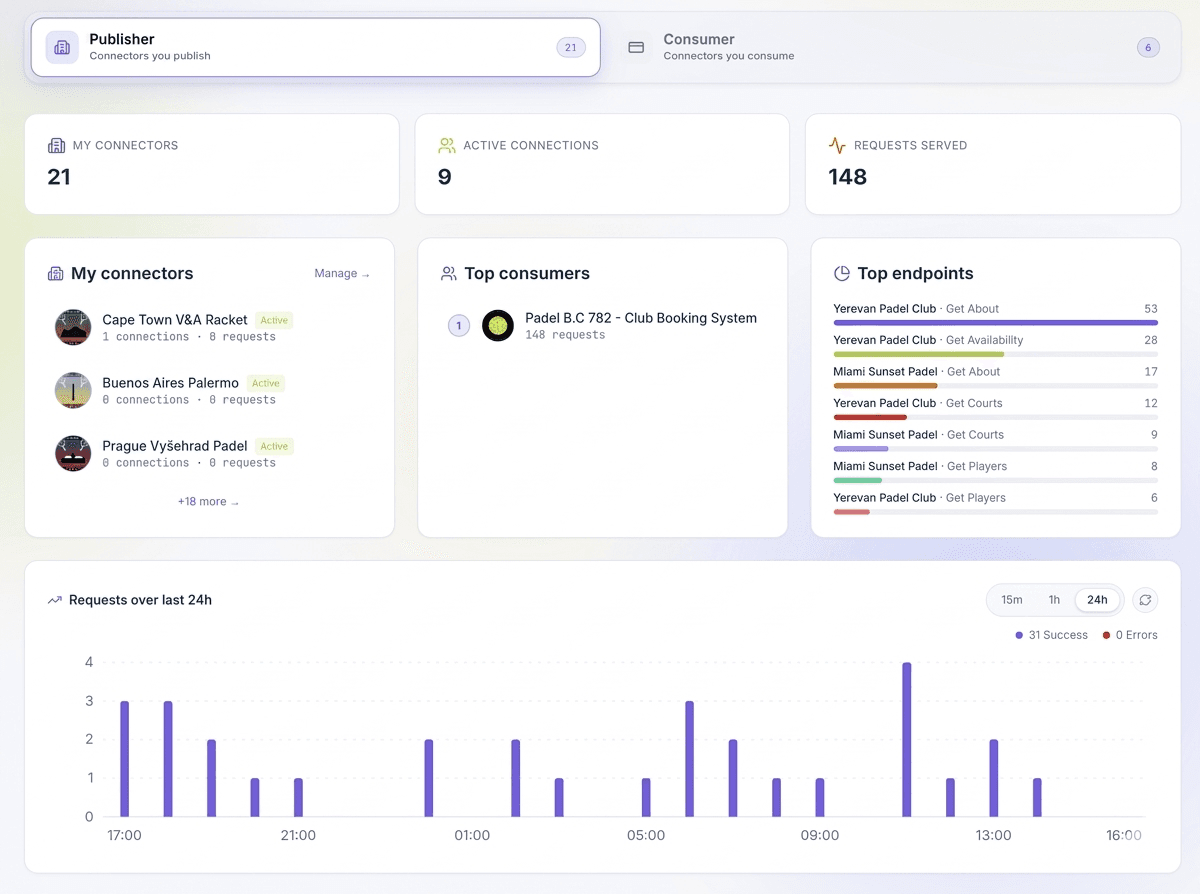Open the Active Connections value 9

pos(445,177)
